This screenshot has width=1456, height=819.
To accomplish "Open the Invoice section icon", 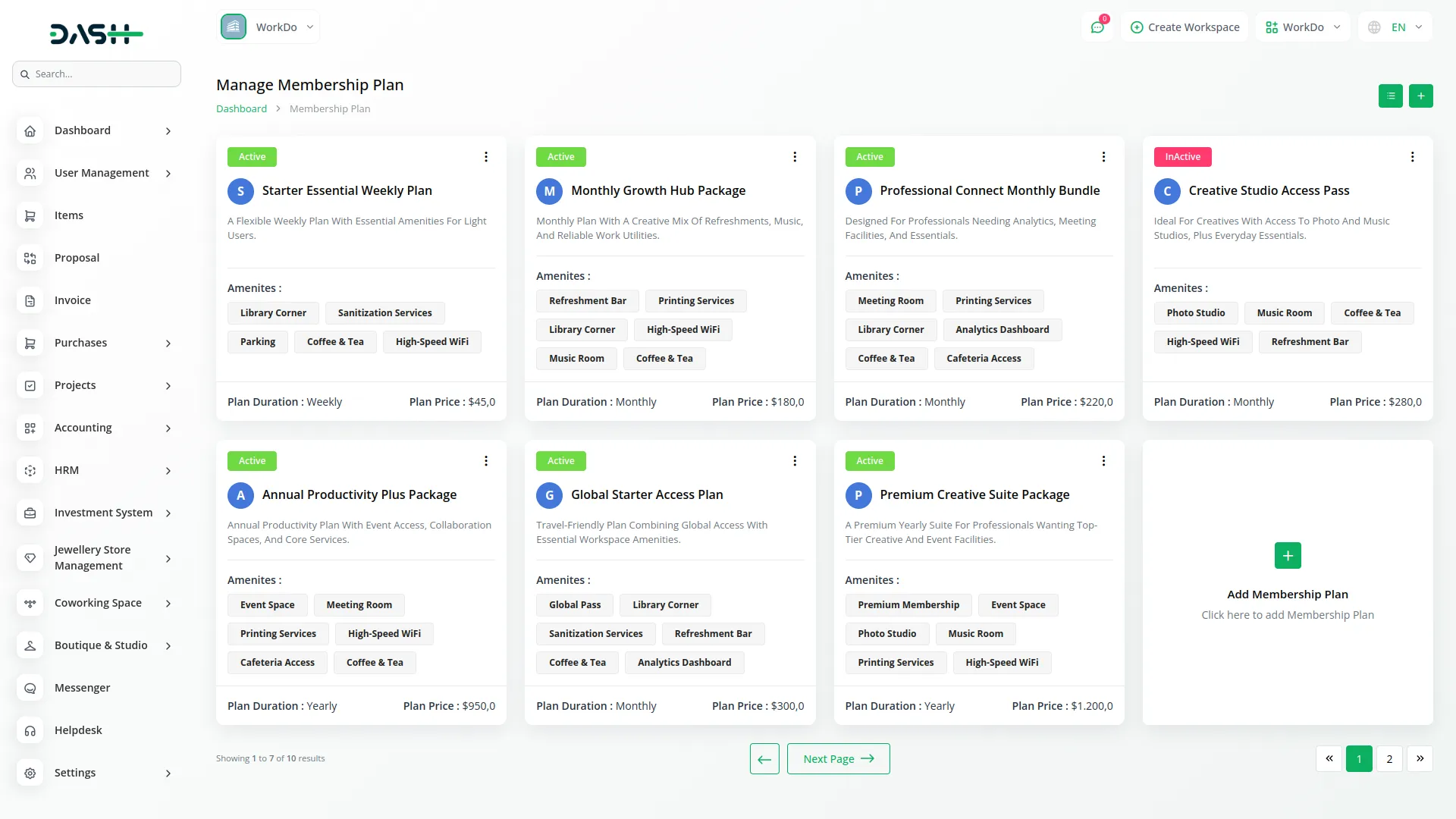I will click(30, 300).
